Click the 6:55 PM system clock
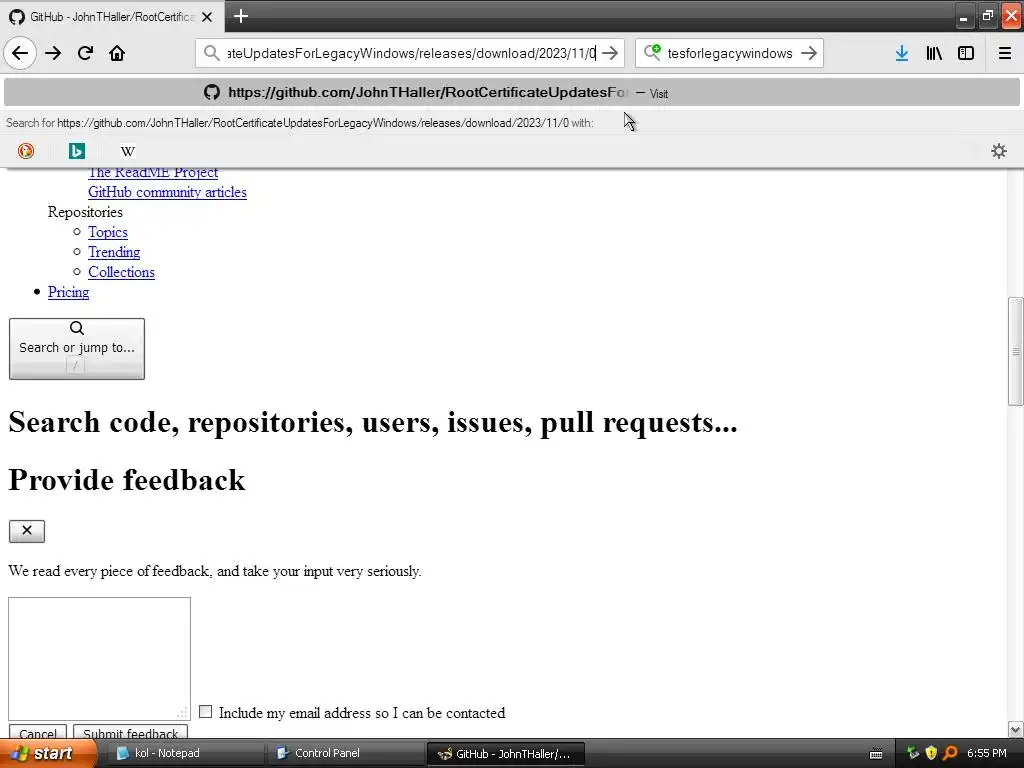Viewport: 1024px width, 768px height. click(x=986, y=753)
